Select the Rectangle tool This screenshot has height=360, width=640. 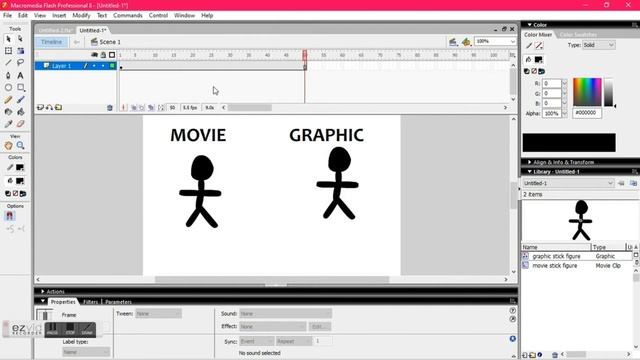(x=20, y=87)
